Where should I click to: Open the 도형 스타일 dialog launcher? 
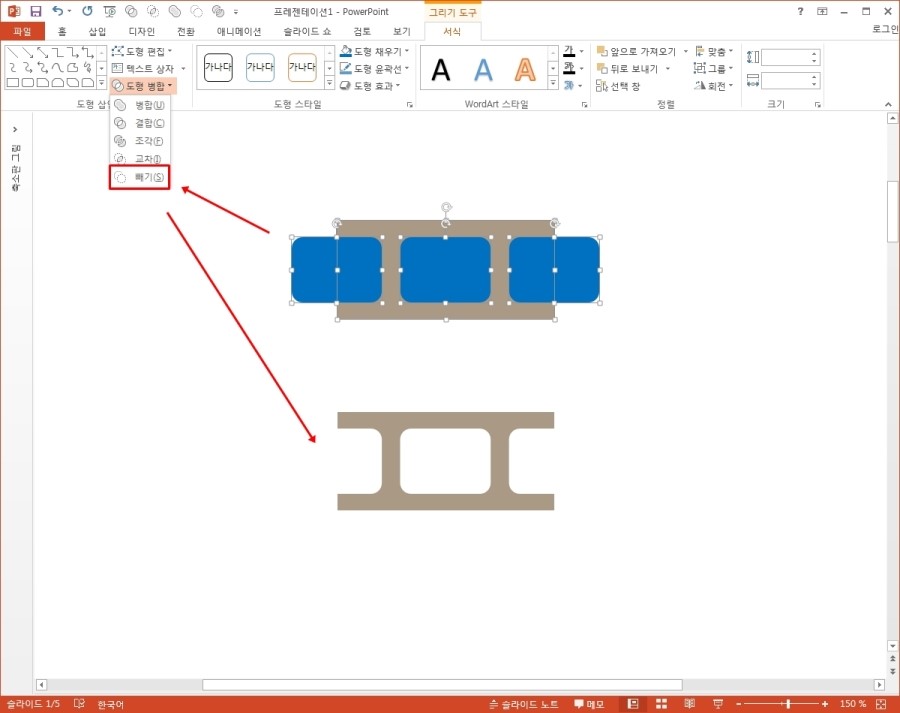[410, 104]
